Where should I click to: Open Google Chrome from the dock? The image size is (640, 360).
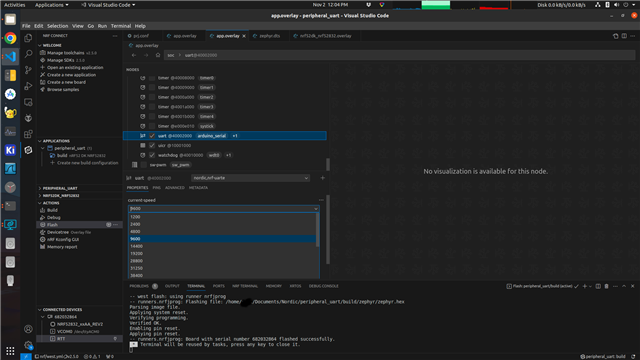tap(10, 38)
